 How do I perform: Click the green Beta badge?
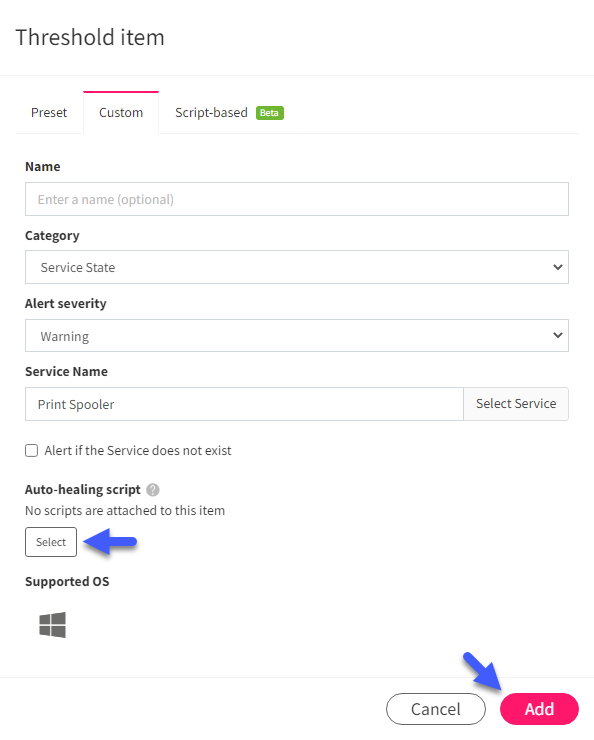[x=269, y=113]
